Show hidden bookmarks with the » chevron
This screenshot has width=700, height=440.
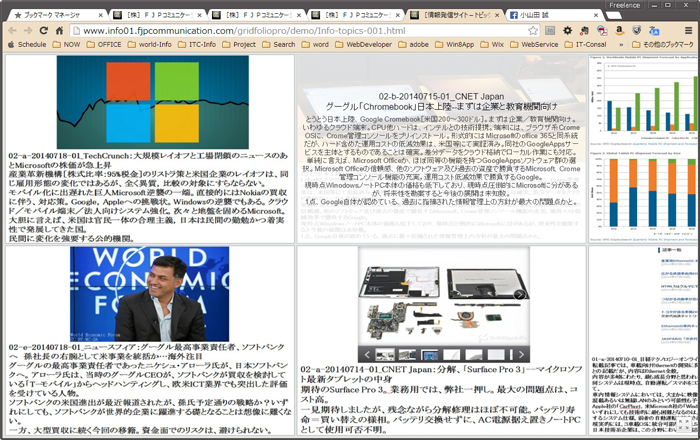coord(621,45)
